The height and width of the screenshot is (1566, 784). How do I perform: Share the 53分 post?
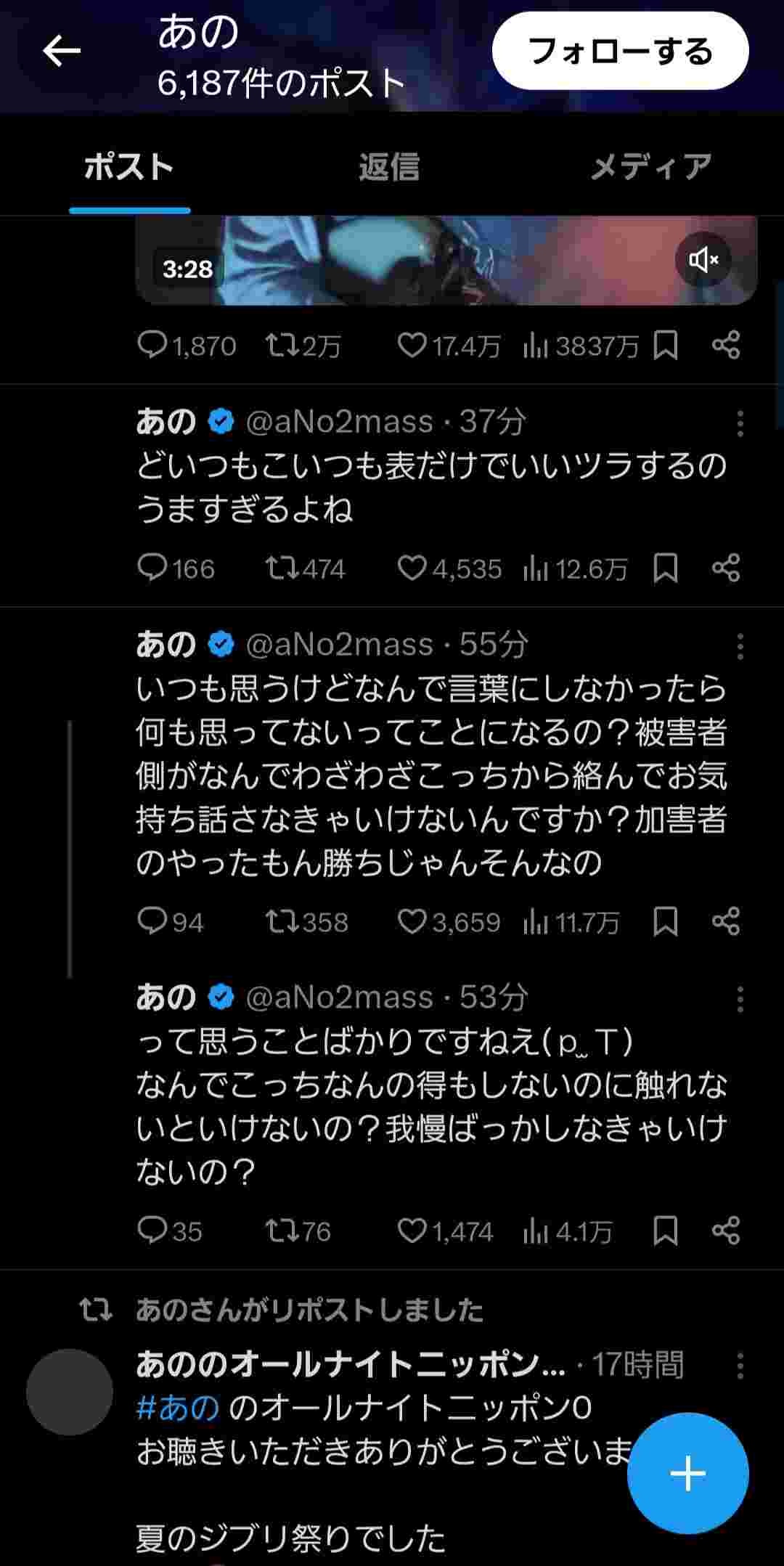726,1231
